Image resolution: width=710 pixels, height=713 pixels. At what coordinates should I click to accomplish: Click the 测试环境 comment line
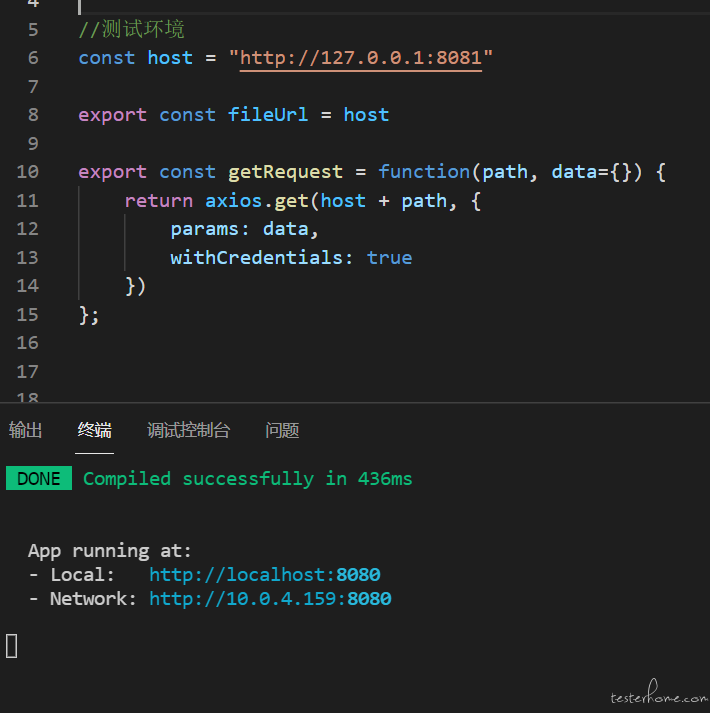(131, 29)
